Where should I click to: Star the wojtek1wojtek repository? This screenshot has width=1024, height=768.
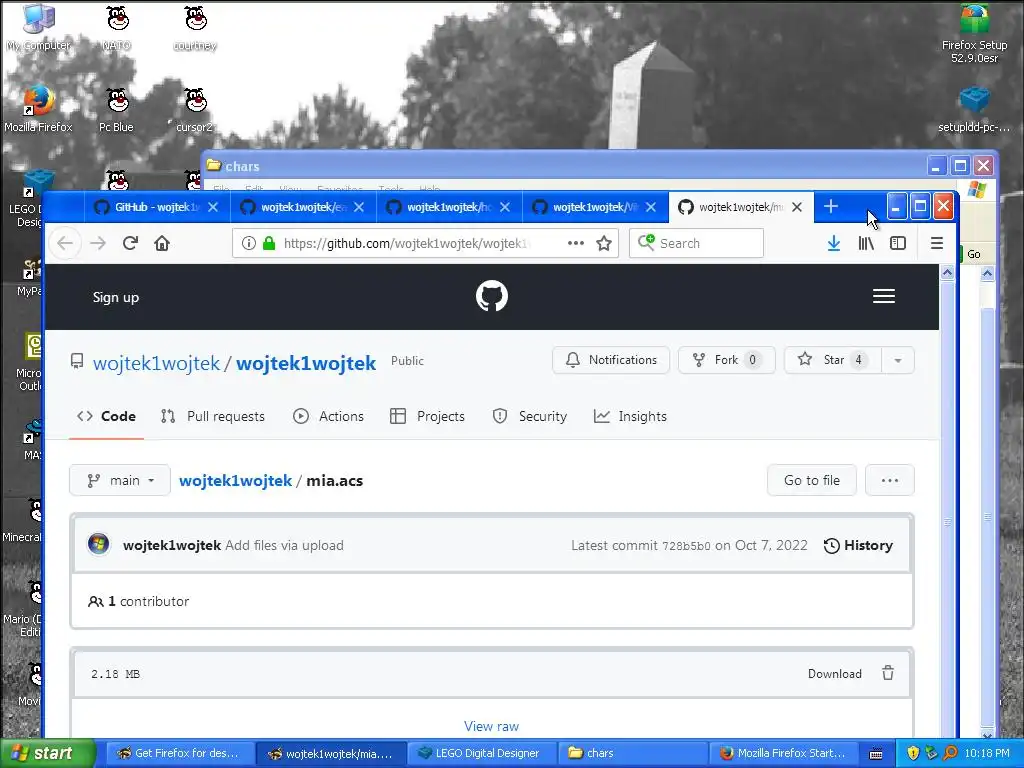[833, 360]
